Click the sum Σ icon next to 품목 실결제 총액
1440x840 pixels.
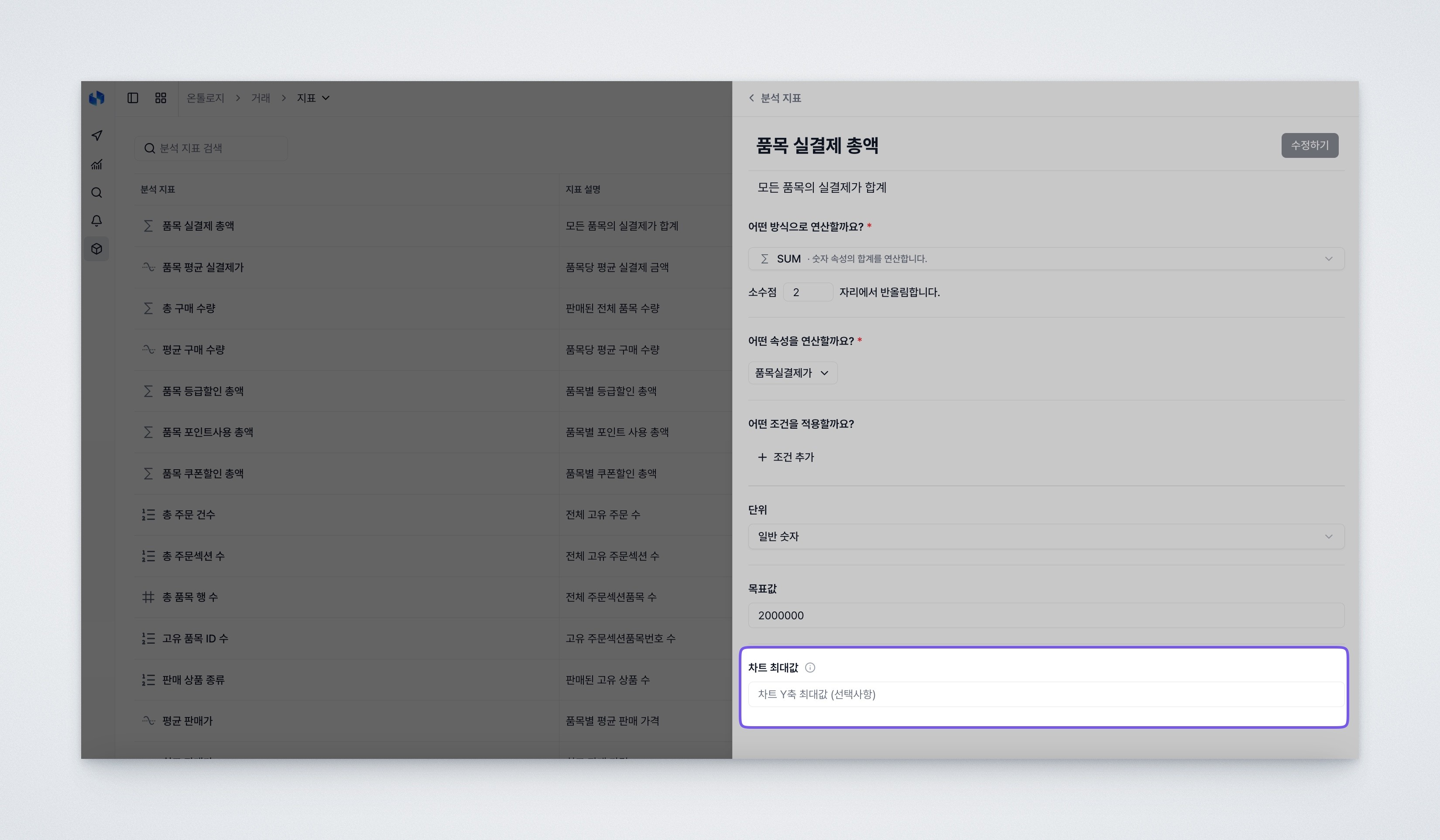pyautogui.click(x=147, y=225)
